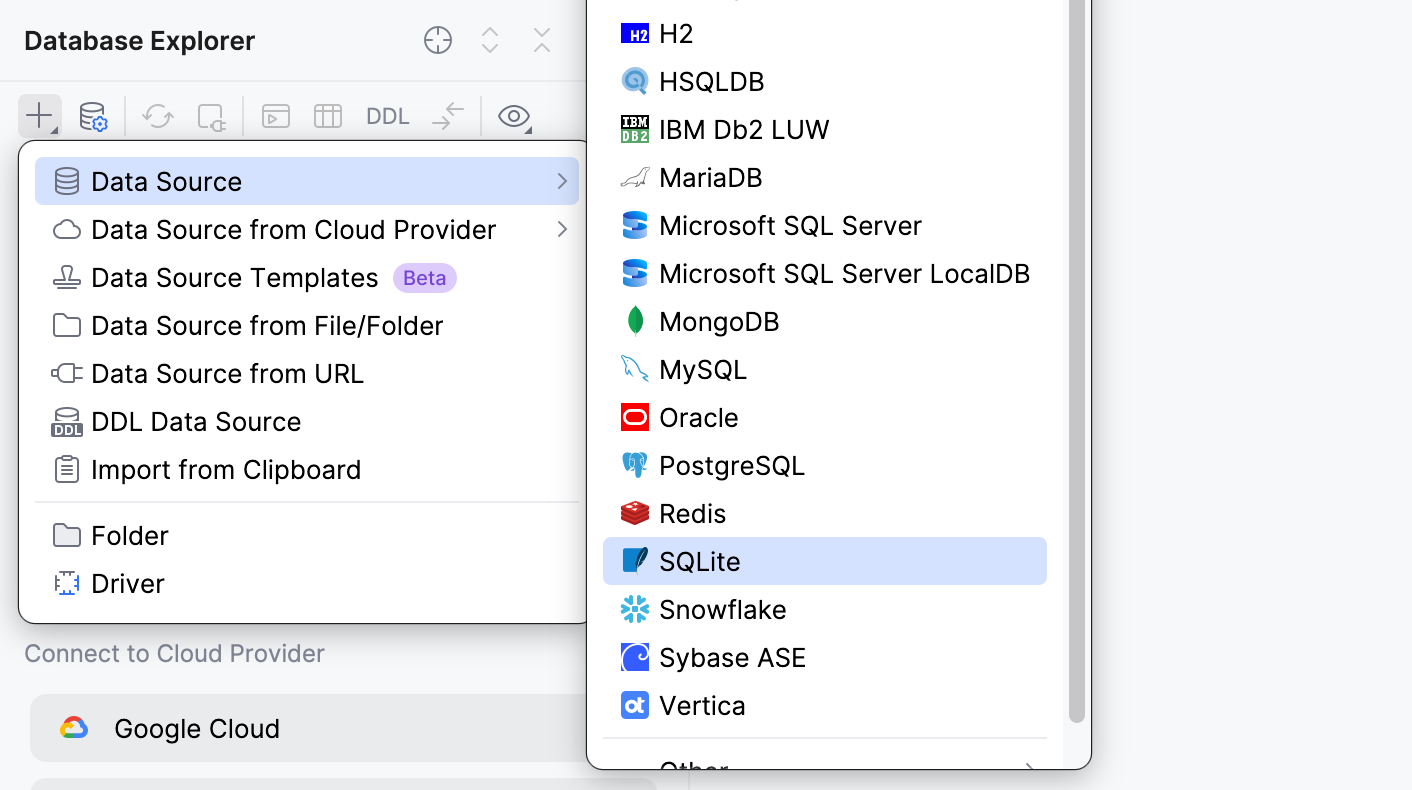Click the Select Opened File crosshair icon
The image size is (1412, 790).
(438, 41)
